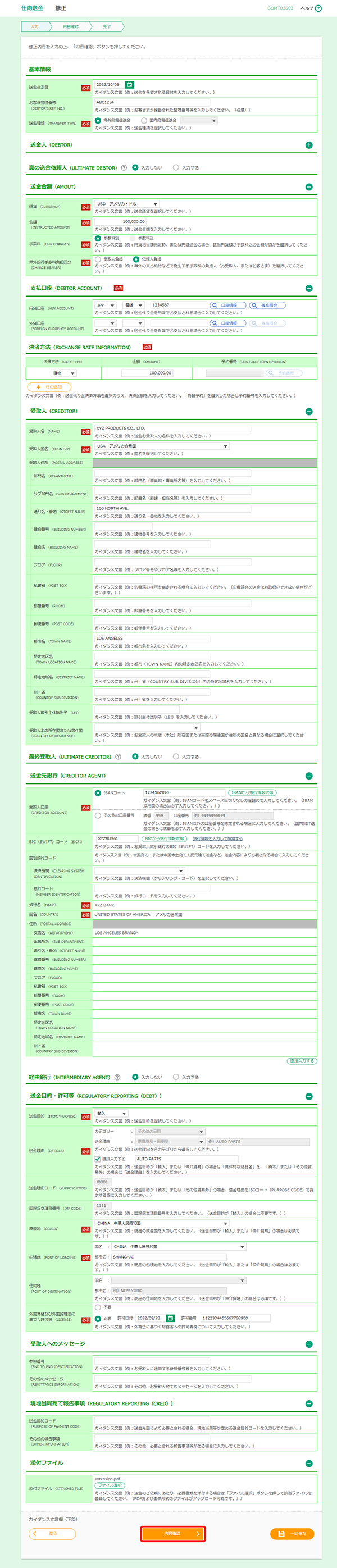Image resolution: width=337 pixels, height=1568 pixels.
Task: Open 船積地 country CHINA dropdown
Action: click(179, 1247)
